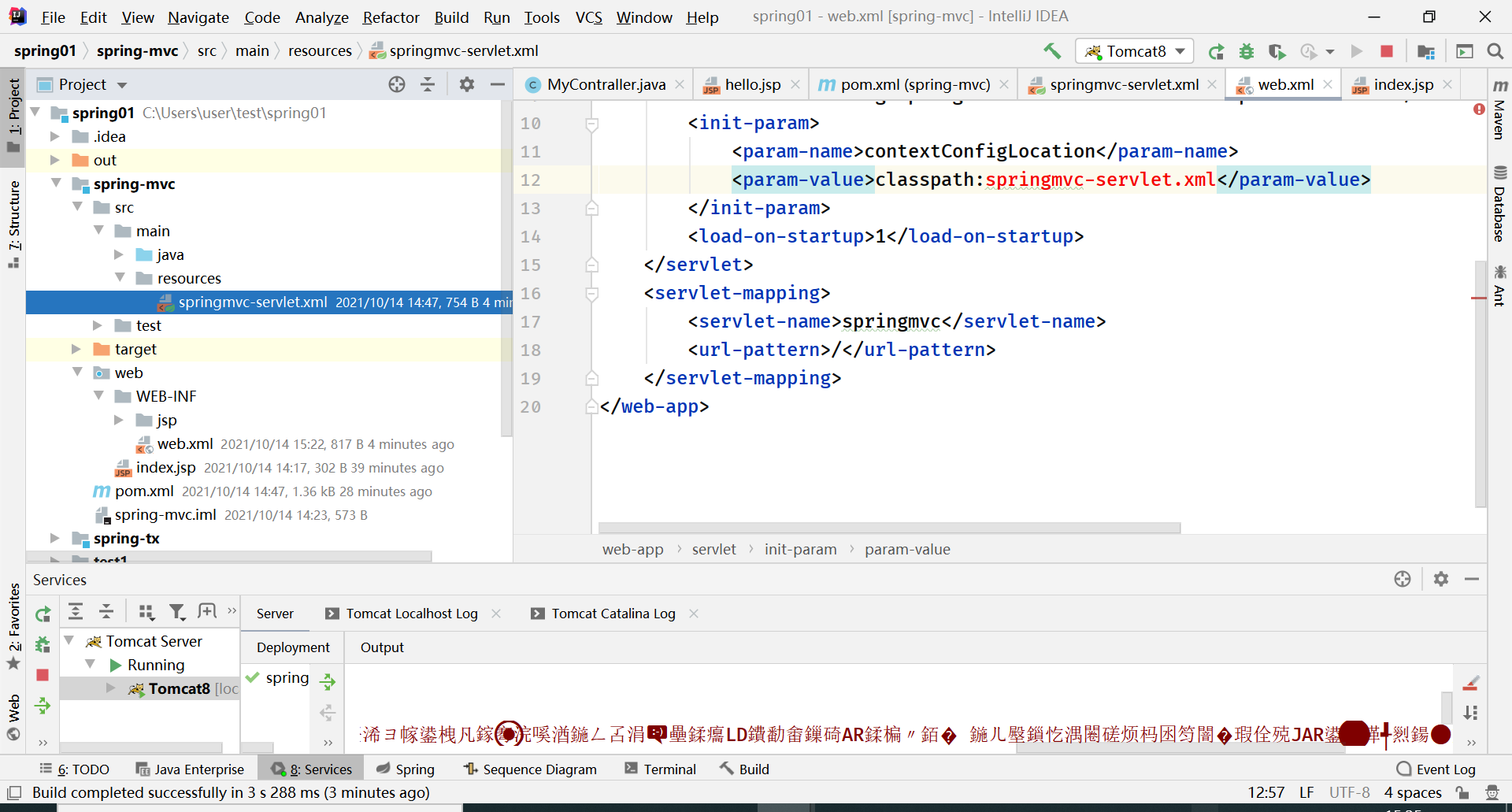Hide the Project tool window
This screenshot has height=812, width=1512.
498,84
